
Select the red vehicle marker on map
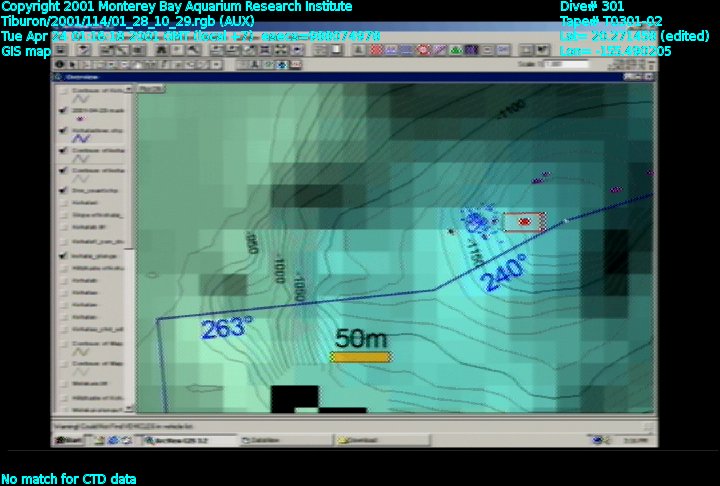pos(524,222)
